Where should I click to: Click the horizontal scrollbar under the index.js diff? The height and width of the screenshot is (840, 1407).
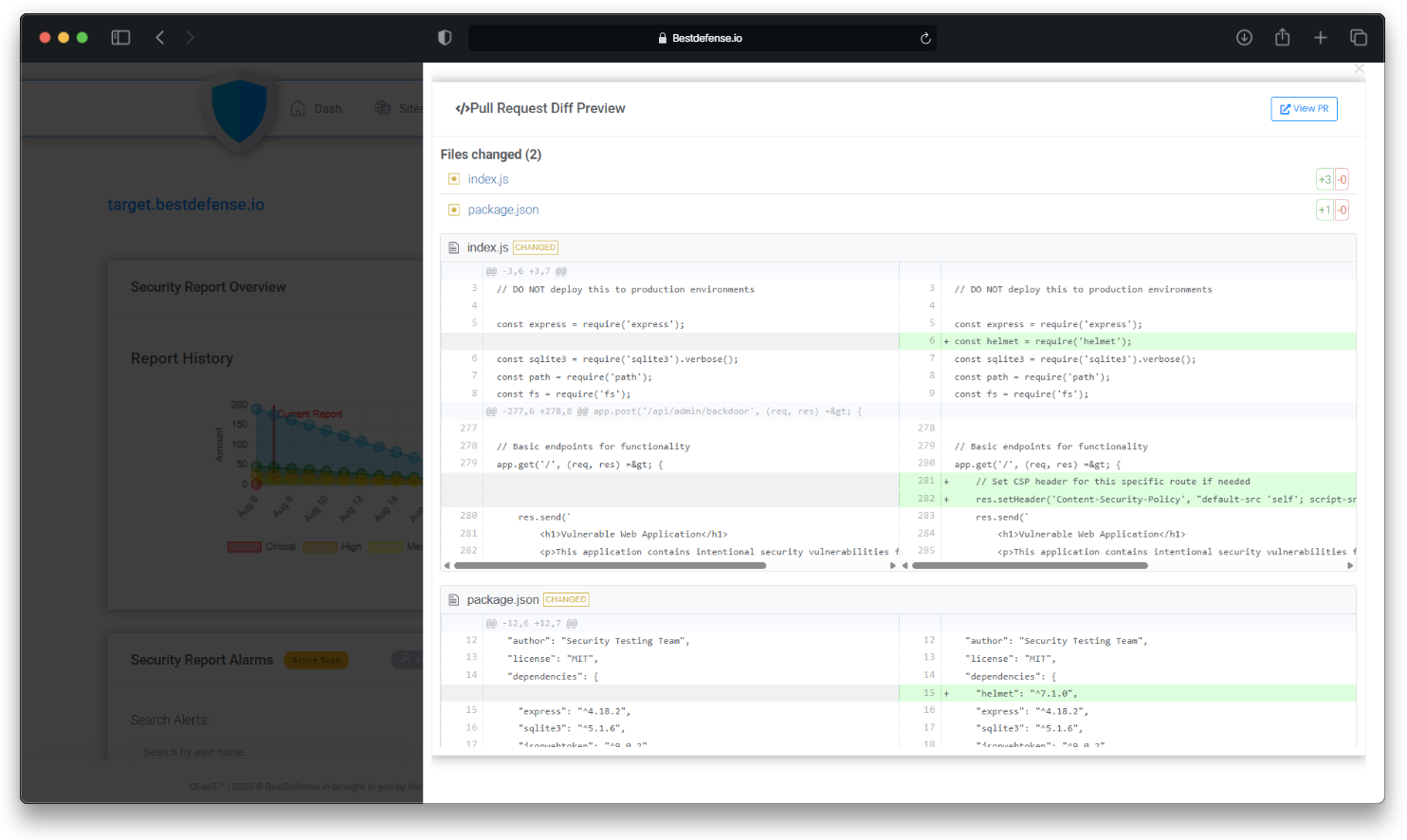click(x=607, y=565)
